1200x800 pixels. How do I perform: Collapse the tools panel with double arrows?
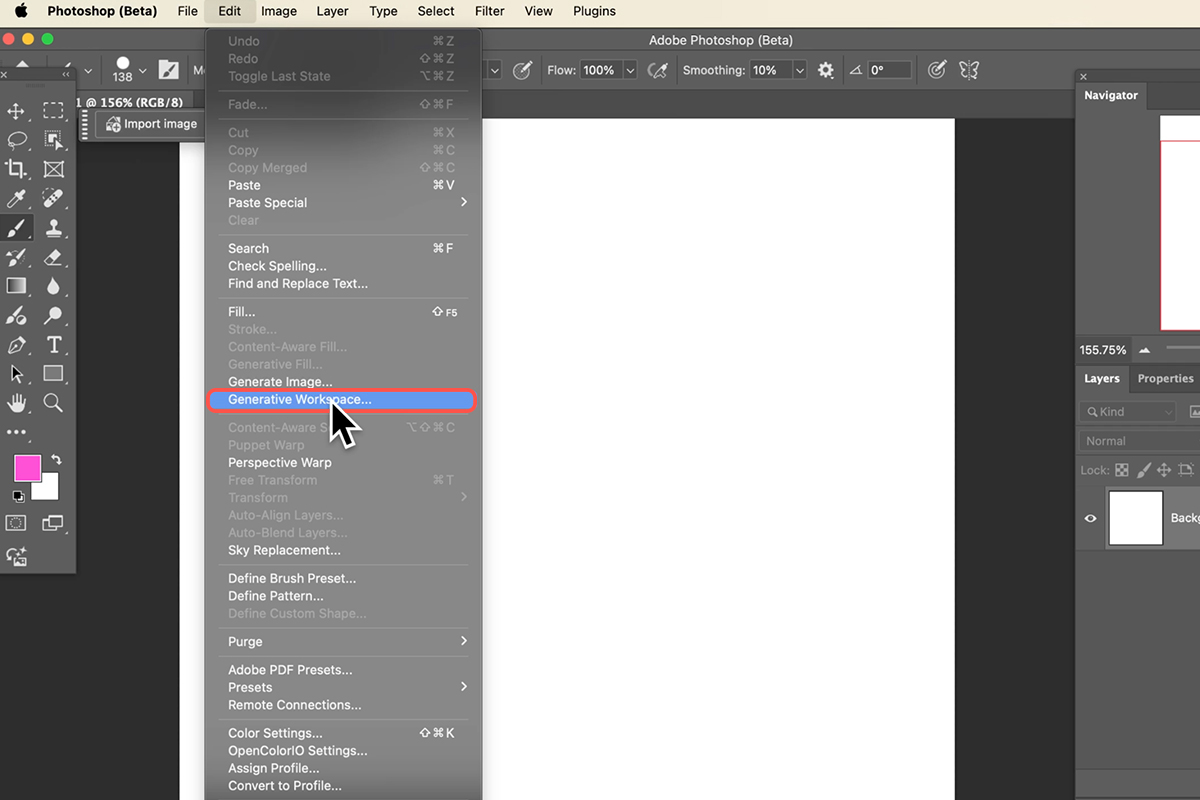tap(66, 74)
